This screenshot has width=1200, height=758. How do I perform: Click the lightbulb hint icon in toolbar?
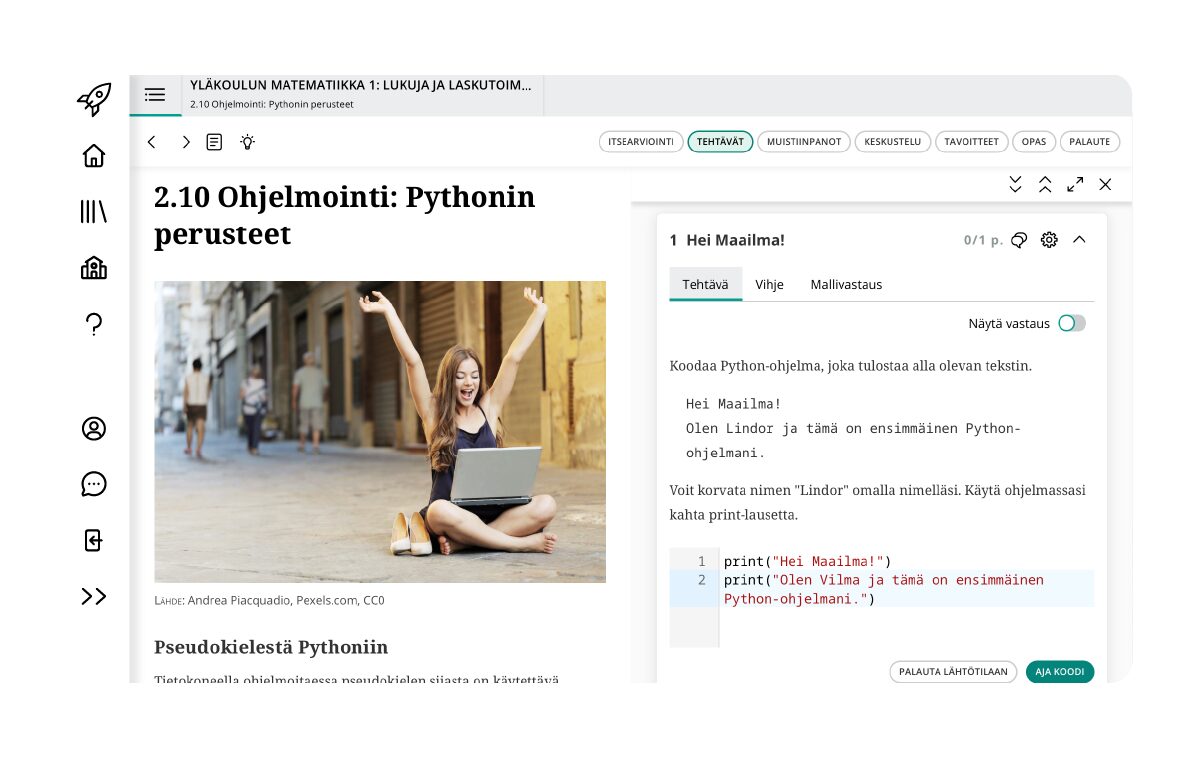(x=248, y=142)
